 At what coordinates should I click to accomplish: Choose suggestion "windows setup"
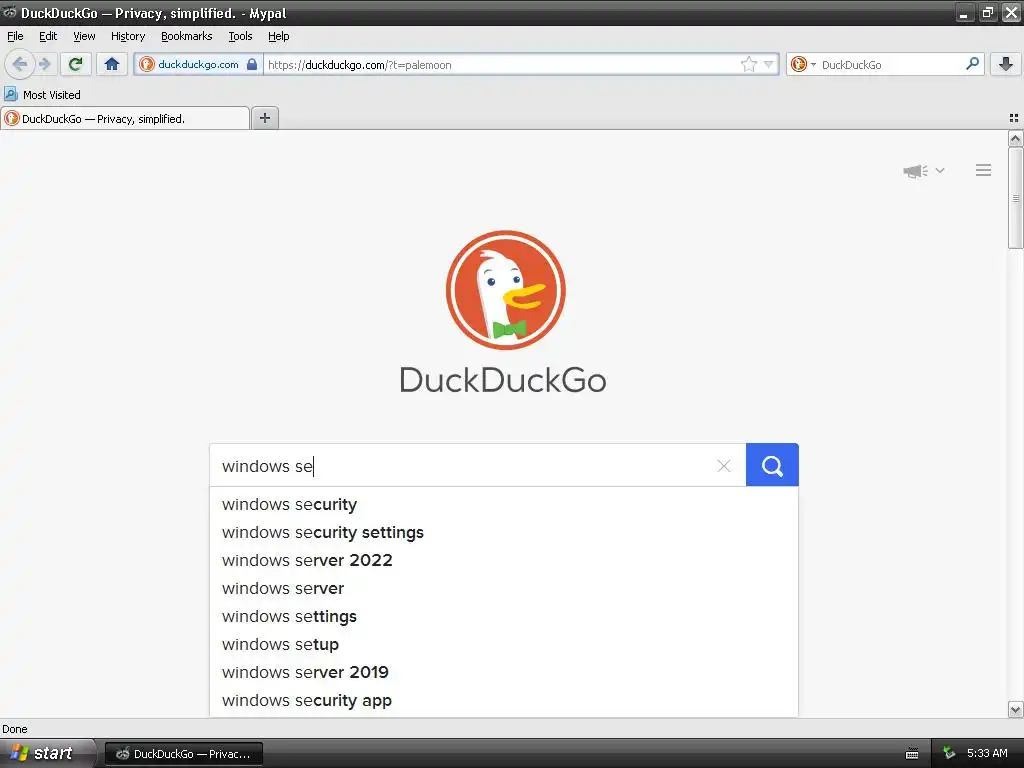point(504,645)
